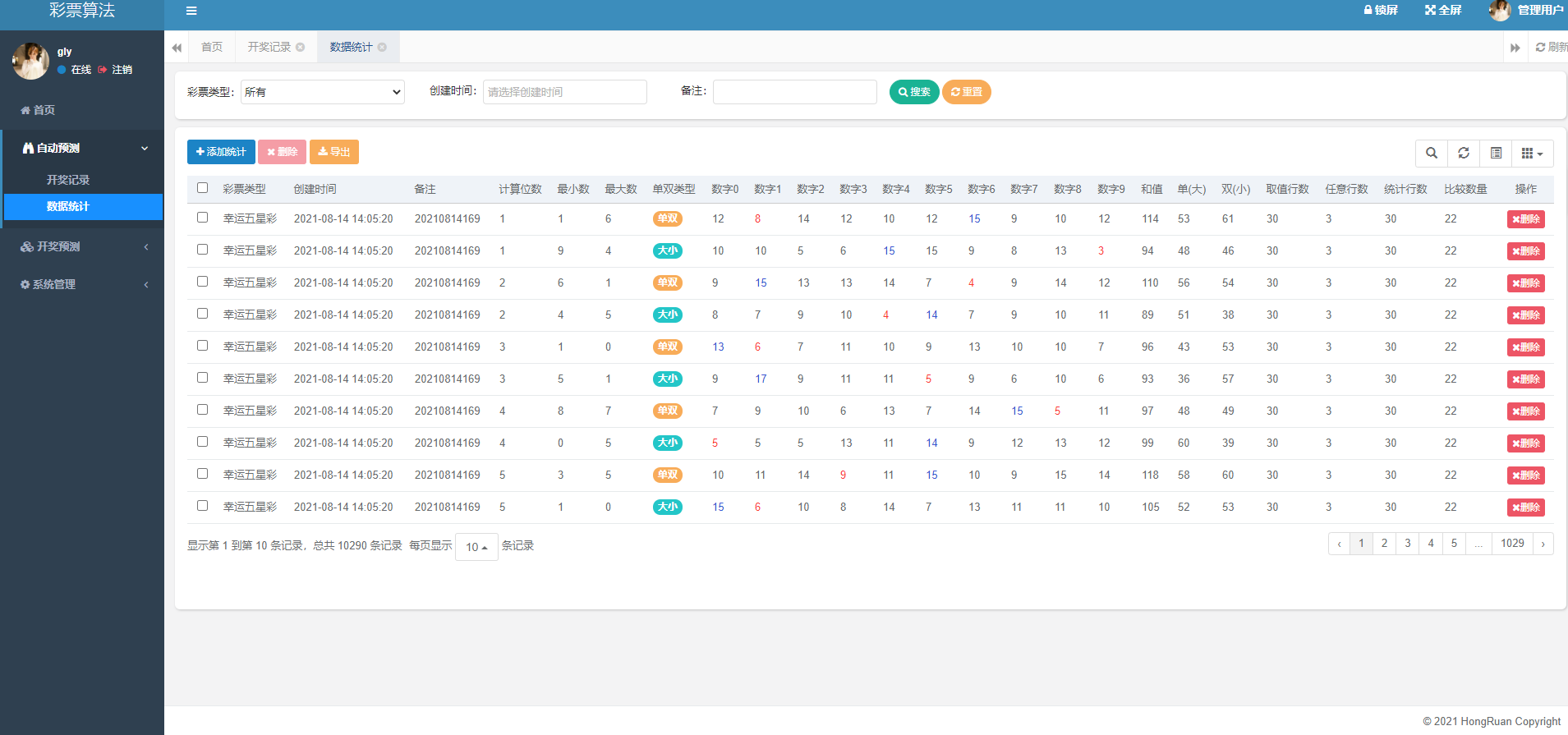Click the 添加统计 button
The width and height of the screenshot is (1568, 735).
(221, 152)
